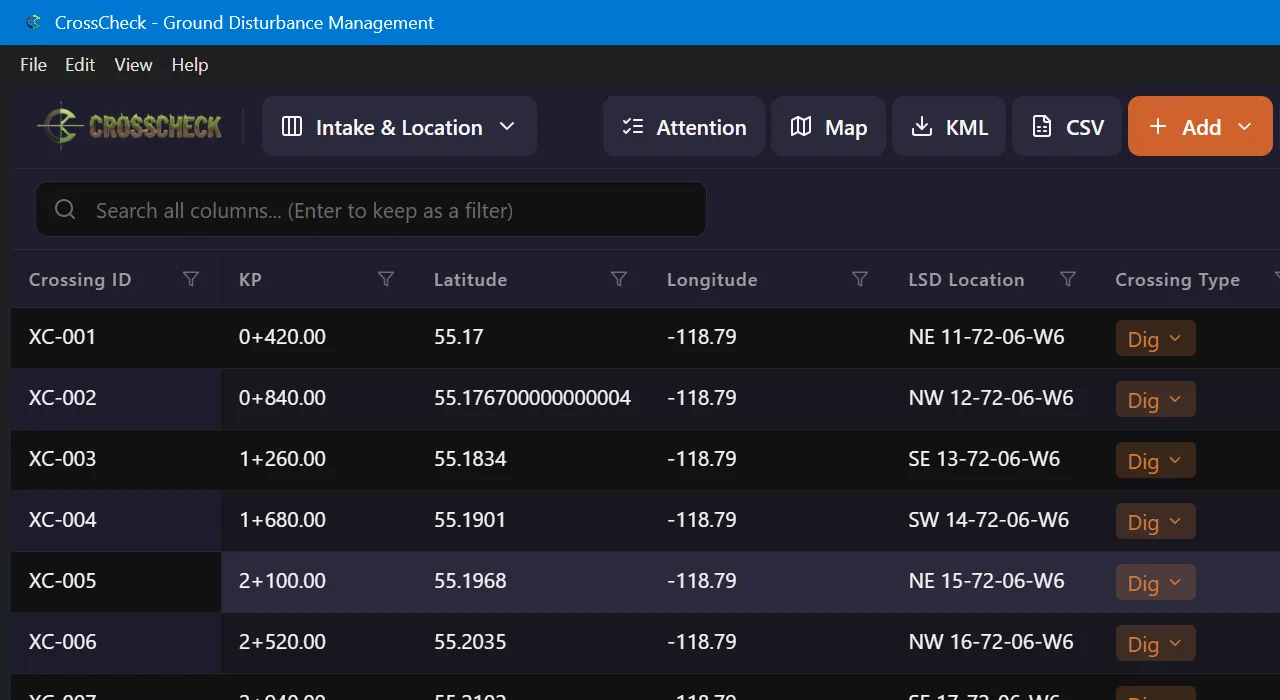The image size is (1280, 700).
Task: Select crossing XC-003 cell
Action: 116,459
